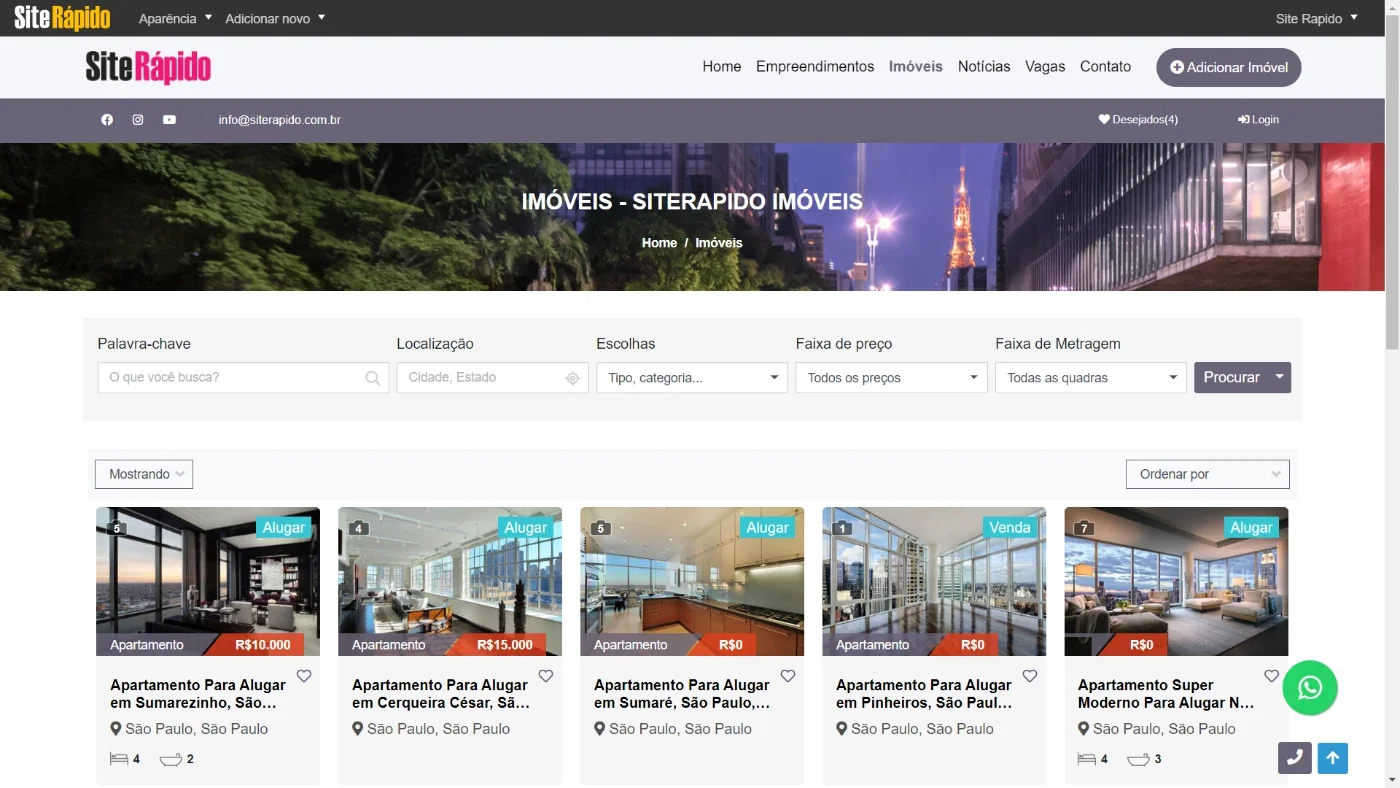Click the Login link
Image resolution: width=1400 pixels, height=788 pixels.
[x=1258, y=120]
